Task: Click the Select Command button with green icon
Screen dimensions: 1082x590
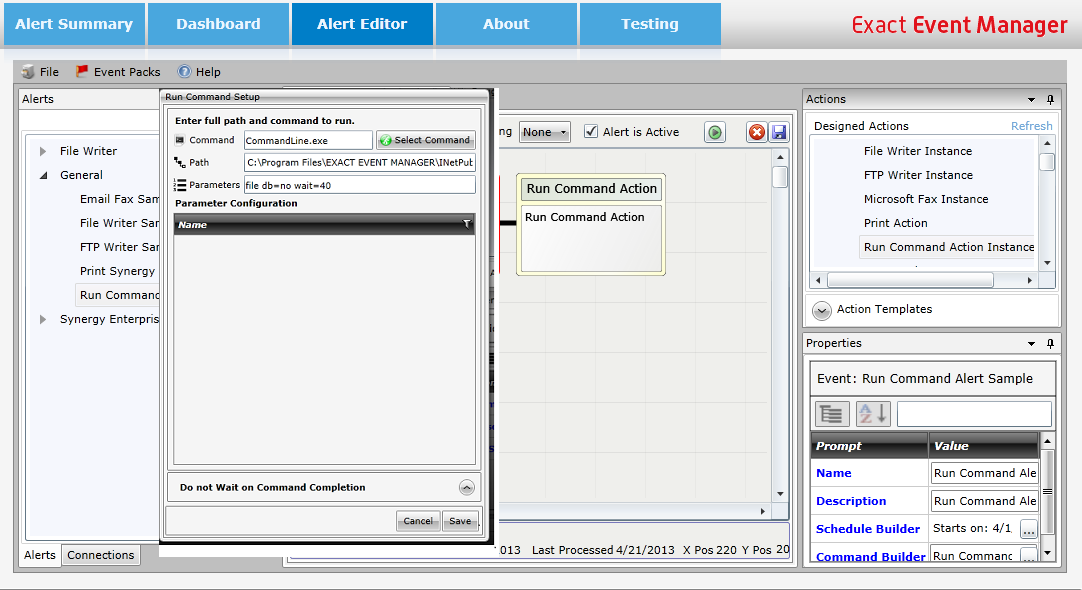Action: tap(425, 140)
